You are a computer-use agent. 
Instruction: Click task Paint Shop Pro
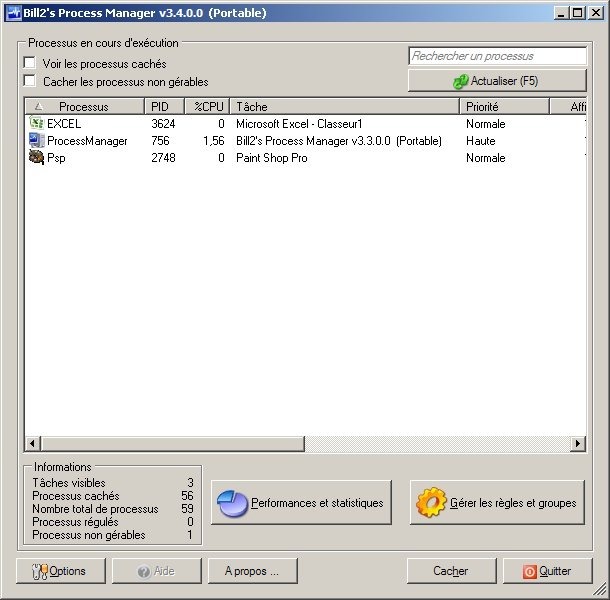point(272,158)
